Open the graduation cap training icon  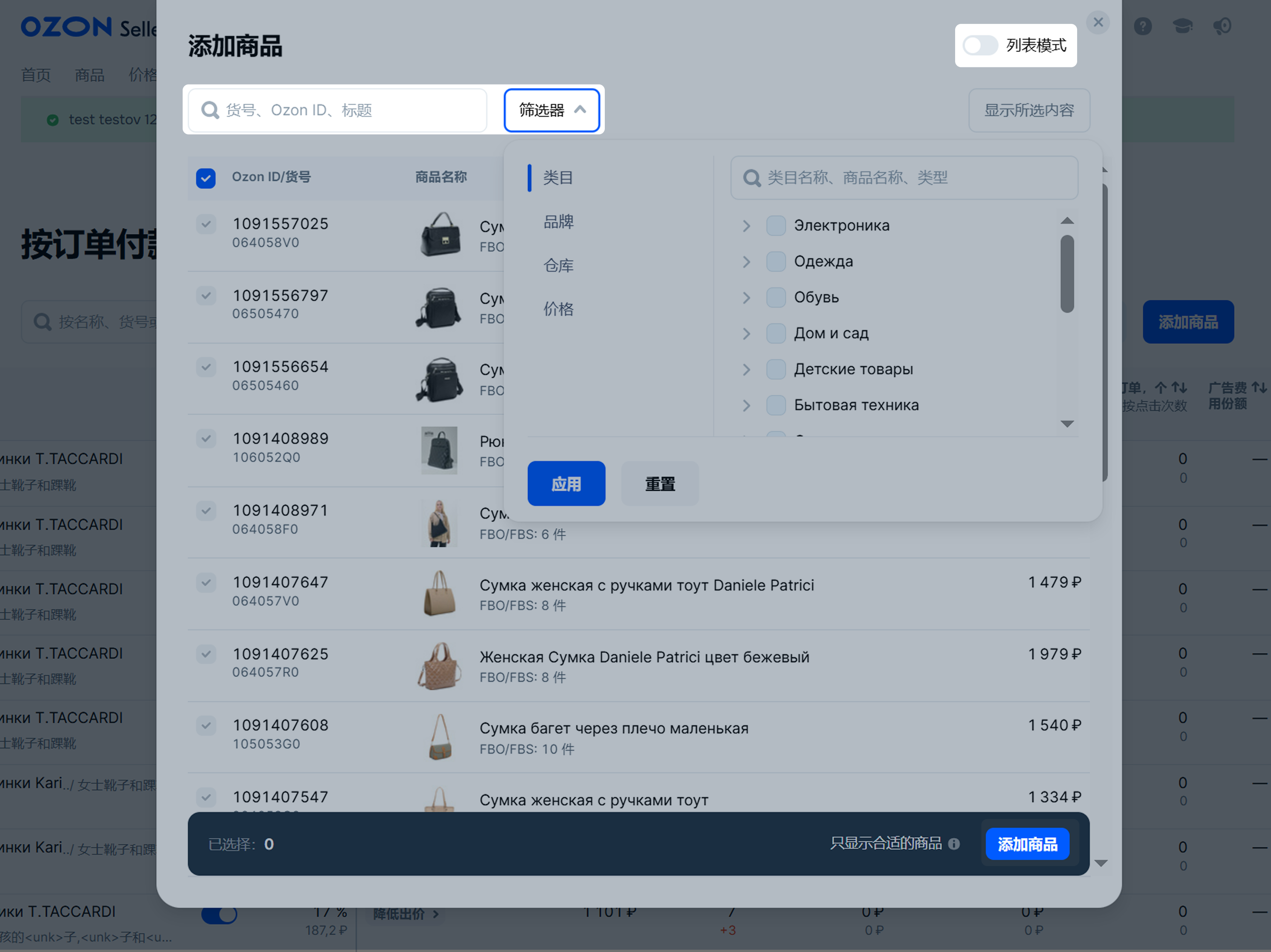[1183, 26]
